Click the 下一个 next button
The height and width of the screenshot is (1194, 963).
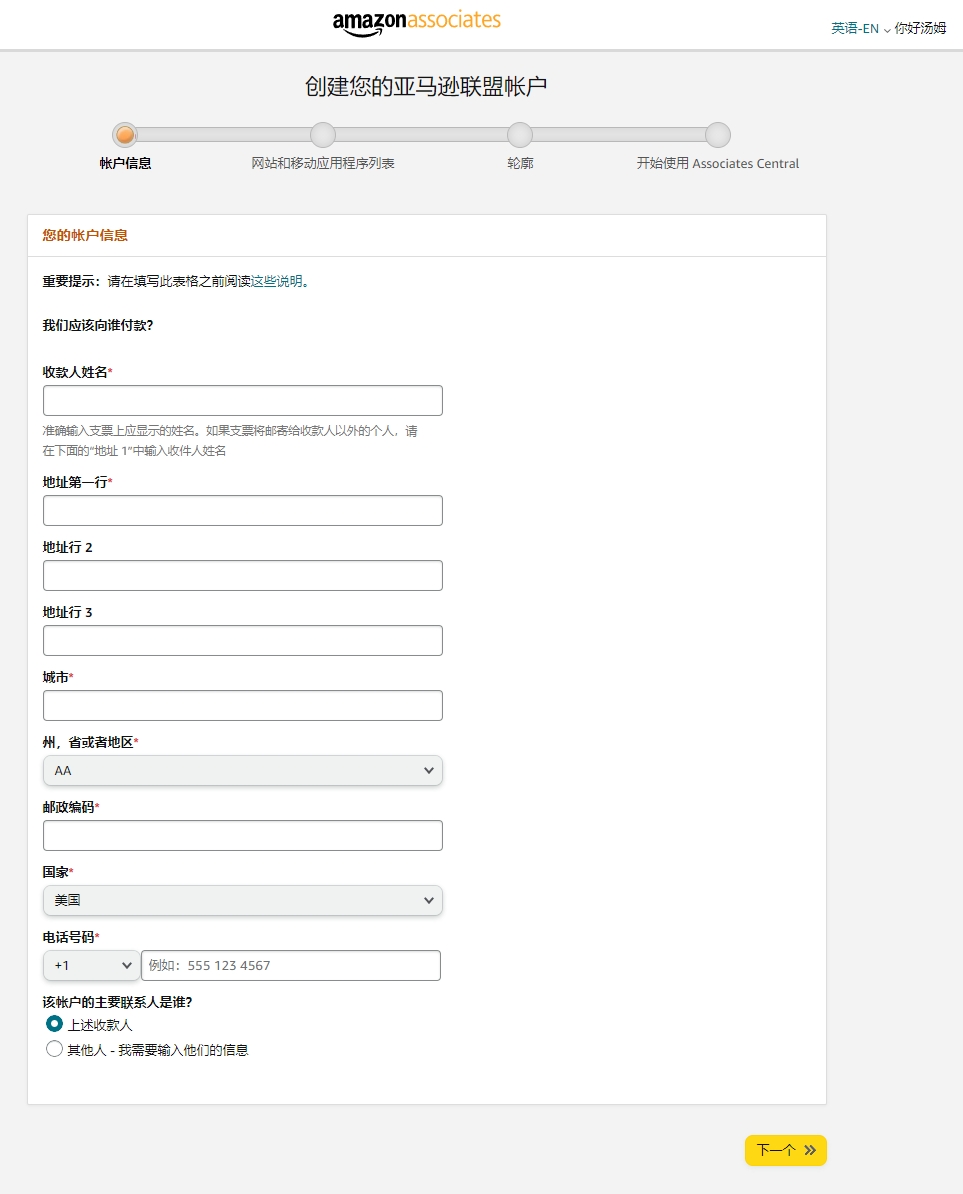[786, 1150]
